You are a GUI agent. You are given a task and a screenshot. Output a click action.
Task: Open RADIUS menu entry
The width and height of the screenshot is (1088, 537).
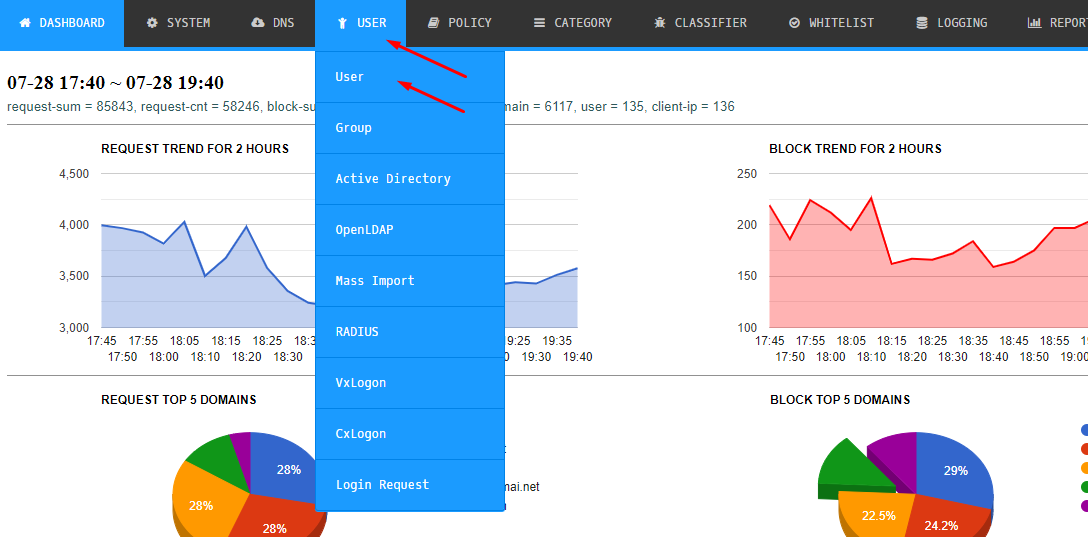coord(409,332)
